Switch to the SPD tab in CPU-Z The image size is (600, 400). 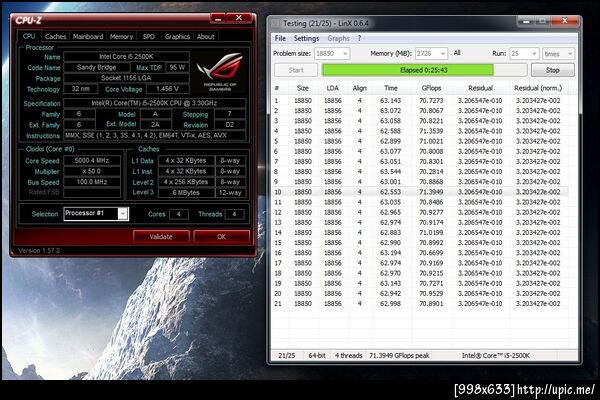(148, 36)
